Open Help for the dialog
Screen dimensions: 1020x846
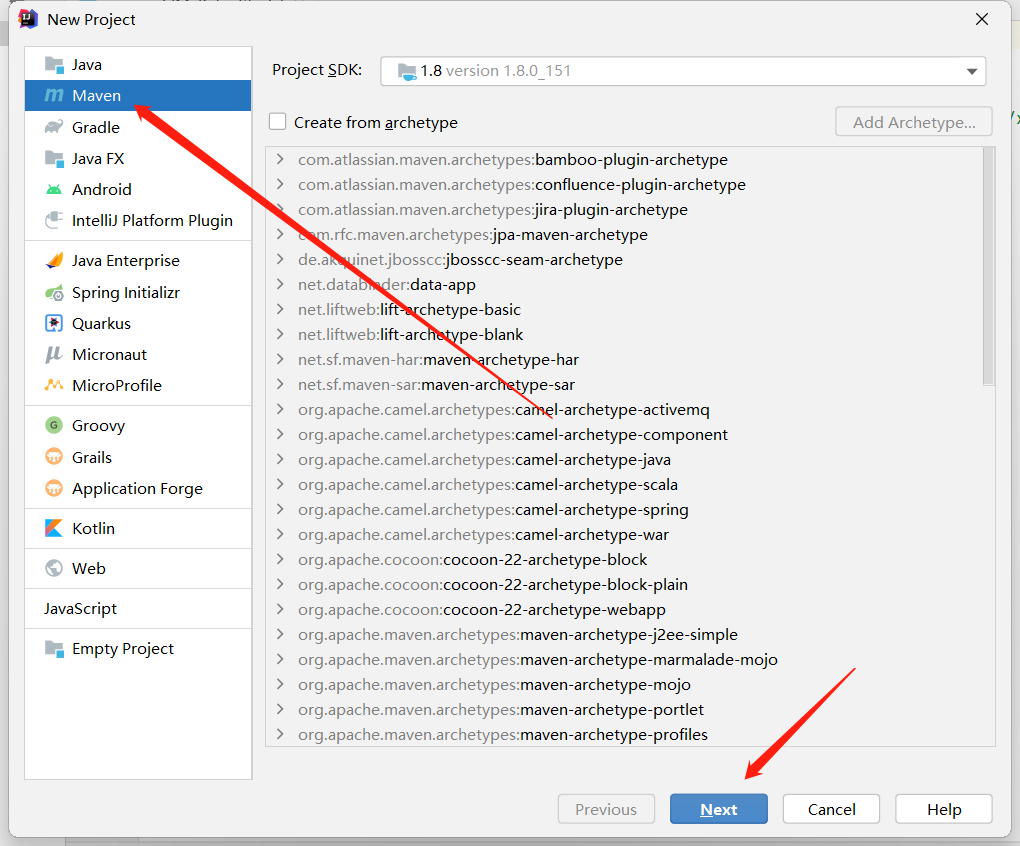click(944, 809)
